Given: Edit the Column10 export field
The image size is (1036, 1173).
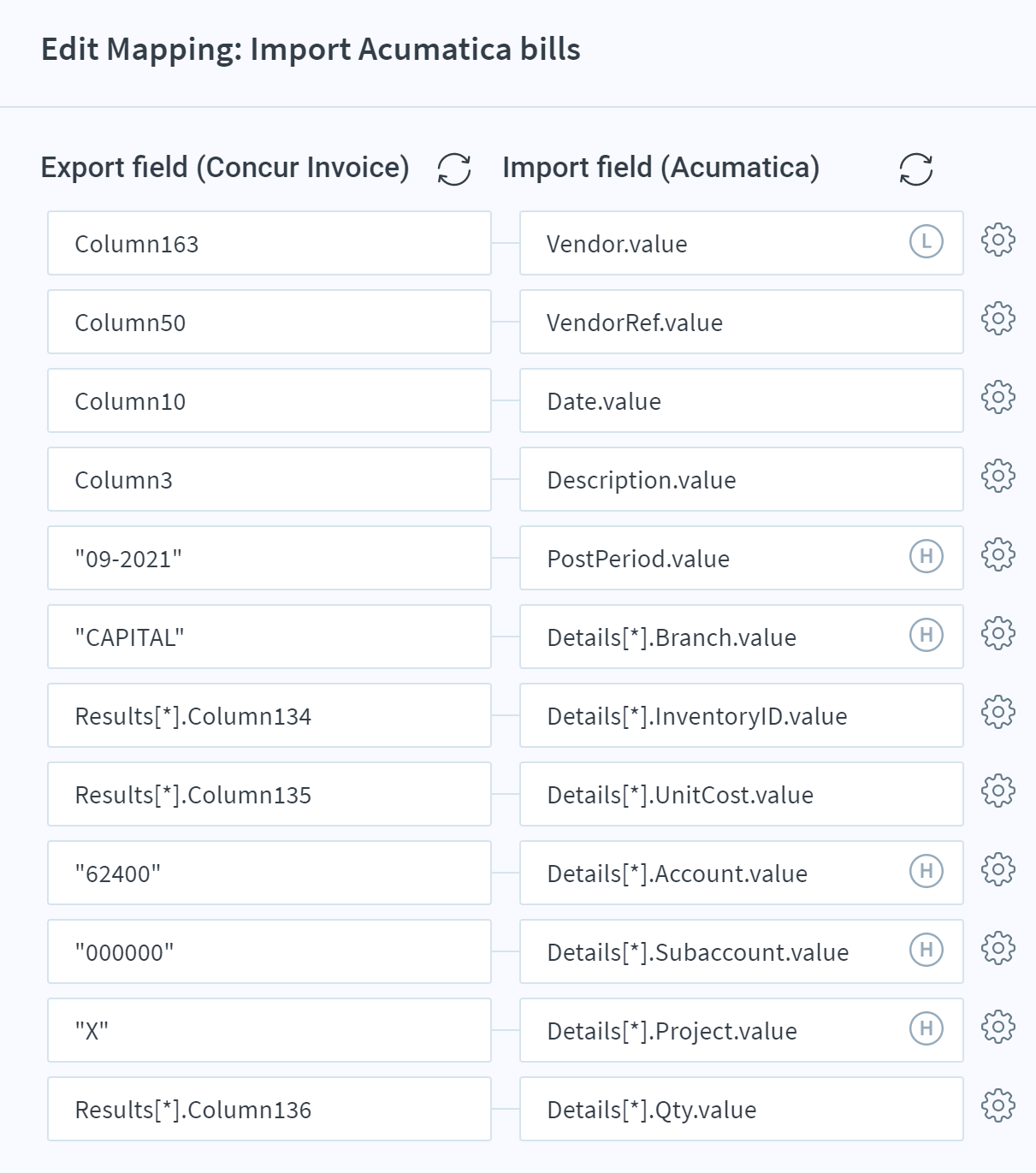Looking at the screenshot, I should (x=269, y=400).
